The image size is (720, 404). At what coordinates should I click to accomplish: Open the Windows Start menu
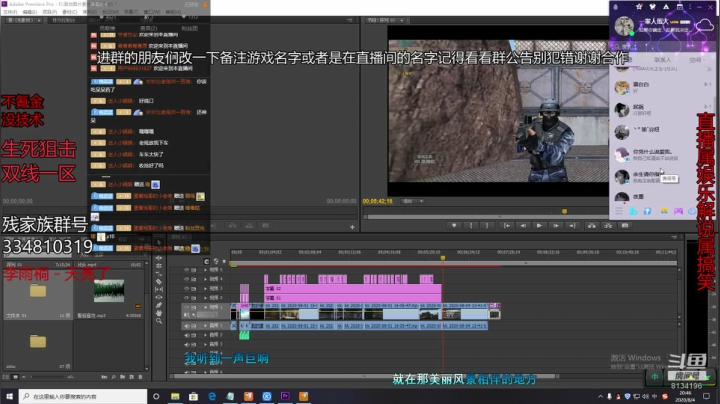click(x=9, y=396)
